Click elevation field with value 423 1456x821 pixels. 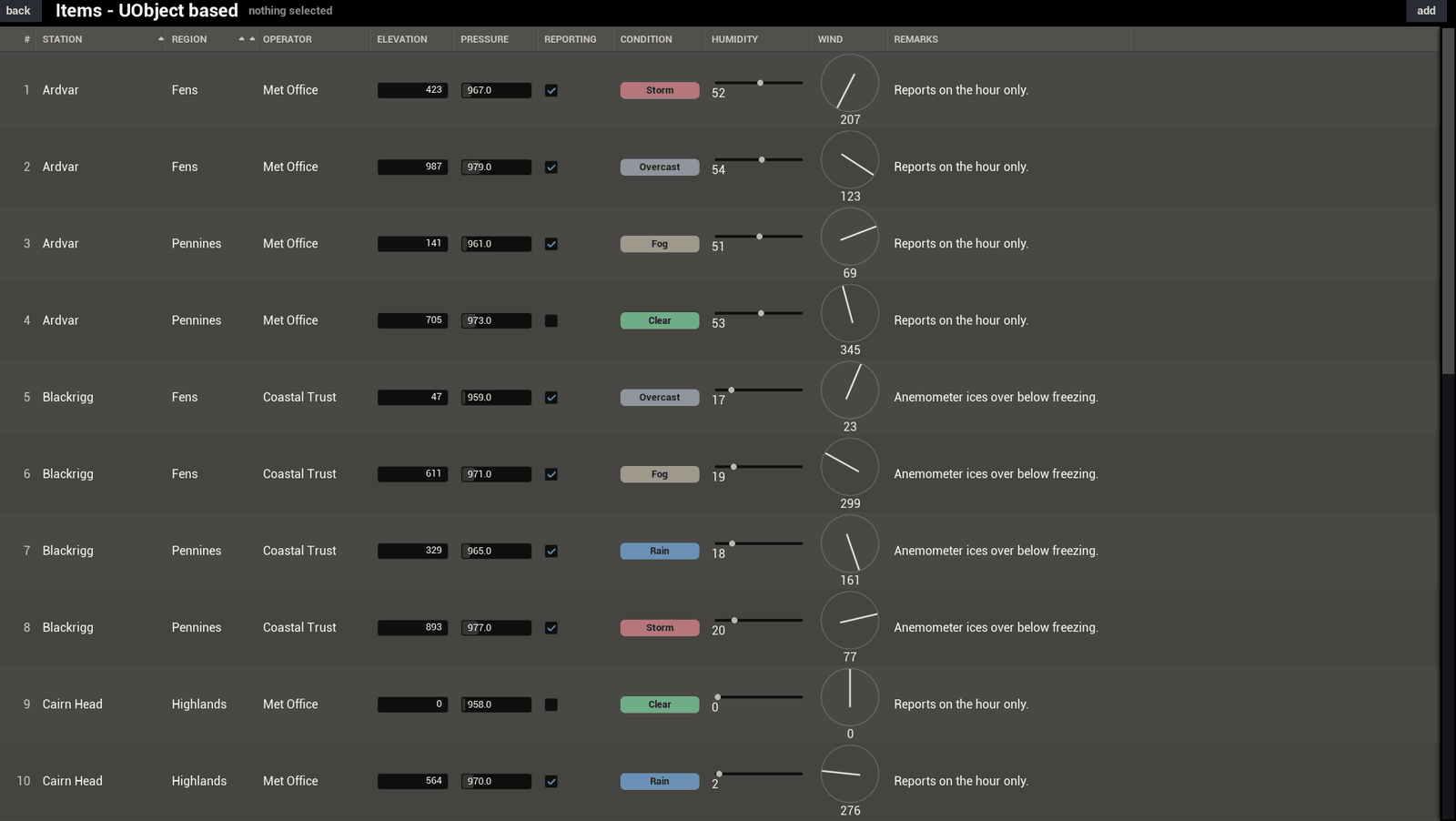412,90
